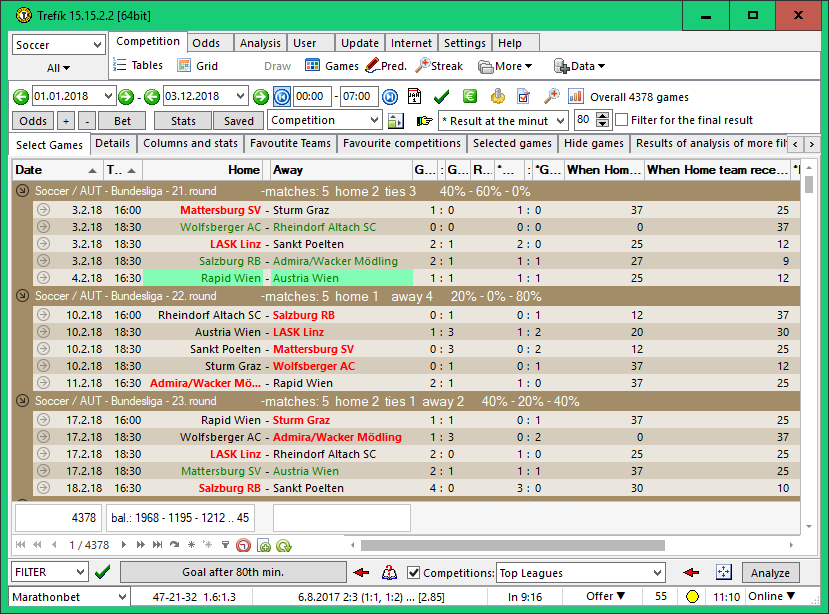829x614 pixels.
Task: Click the green checkmark next to FILTER
Action: click(102, 573)
